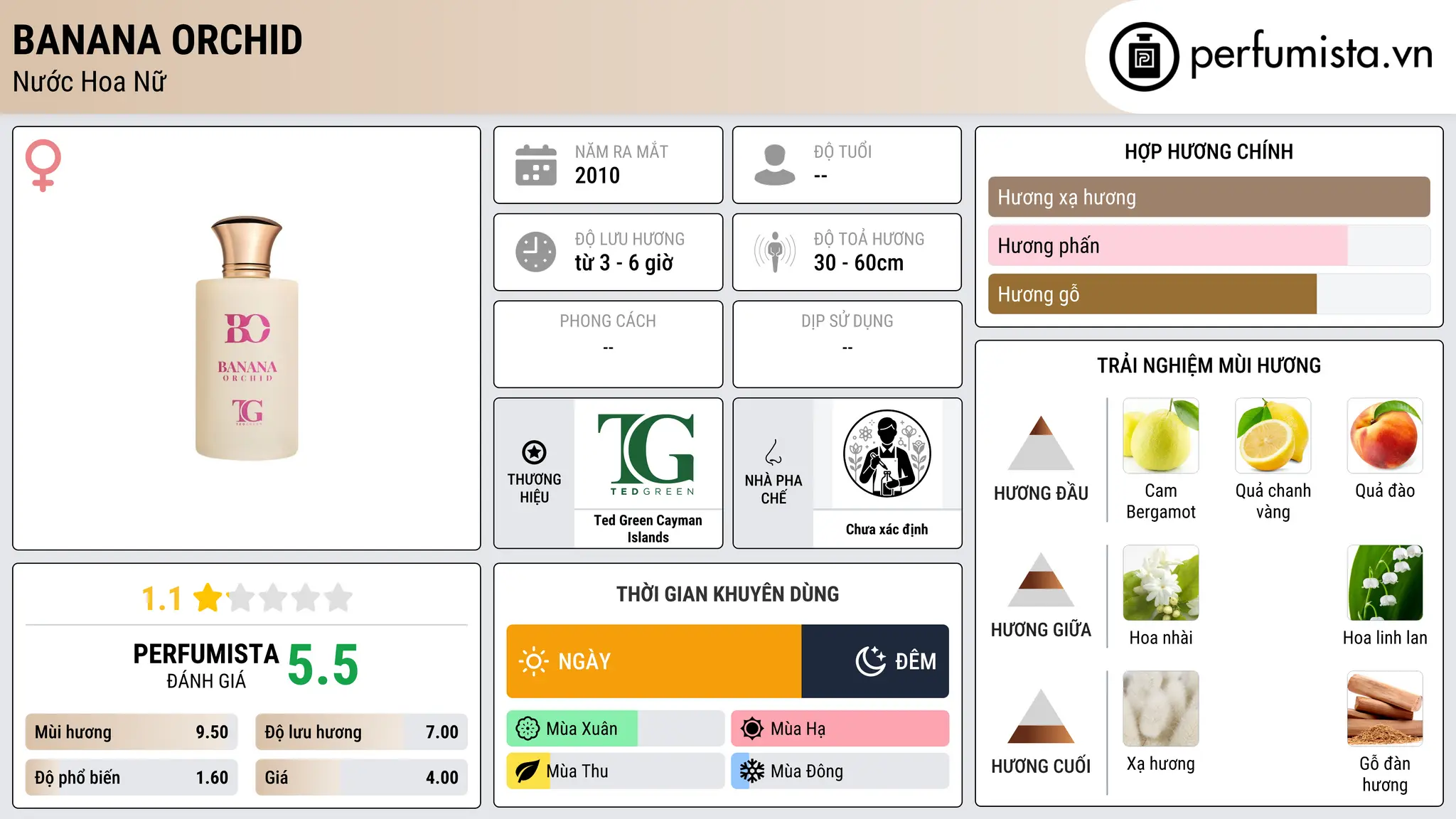The image size is (1456, 819).
Task: Click the clock icon beside Độ lưu hương
Action: [535, 252]
